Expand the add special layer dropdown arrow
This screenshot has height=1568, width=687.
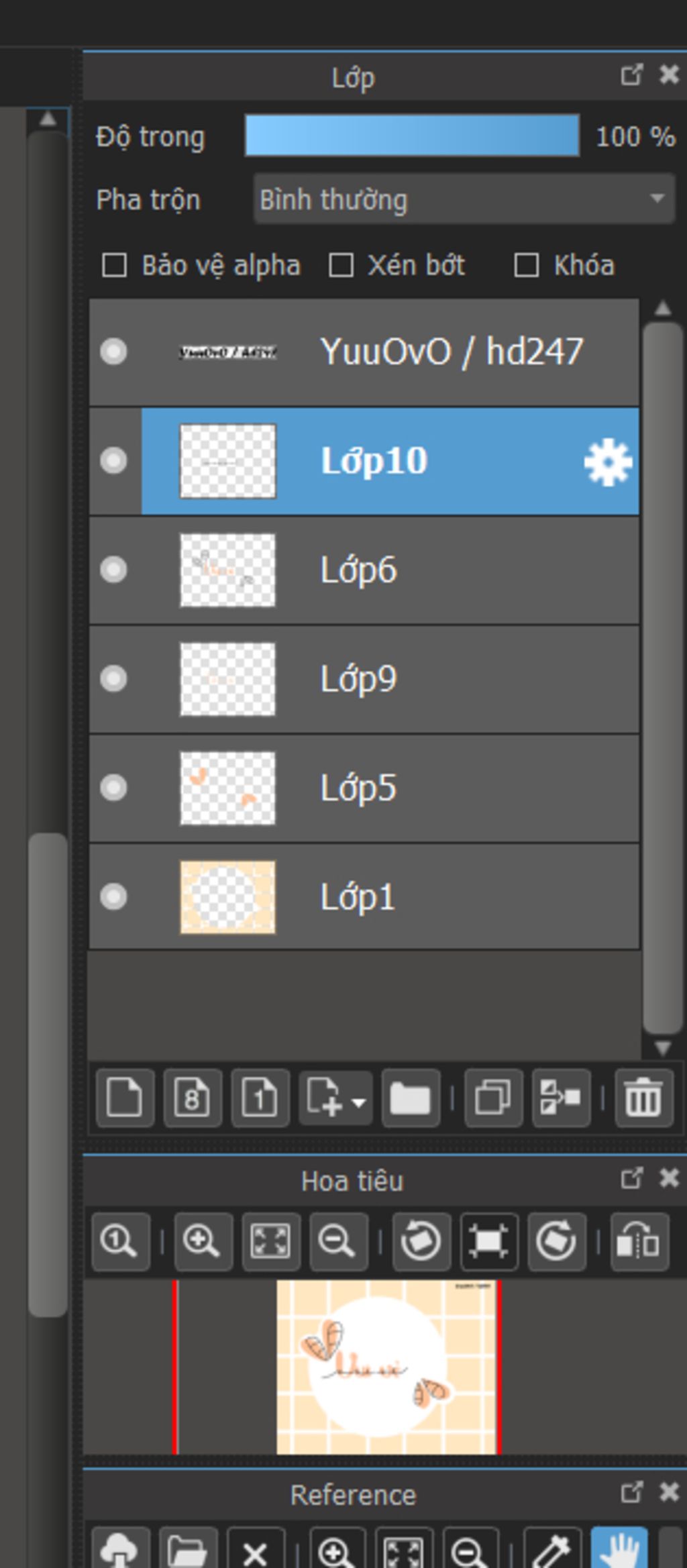tap(359, 1101)
